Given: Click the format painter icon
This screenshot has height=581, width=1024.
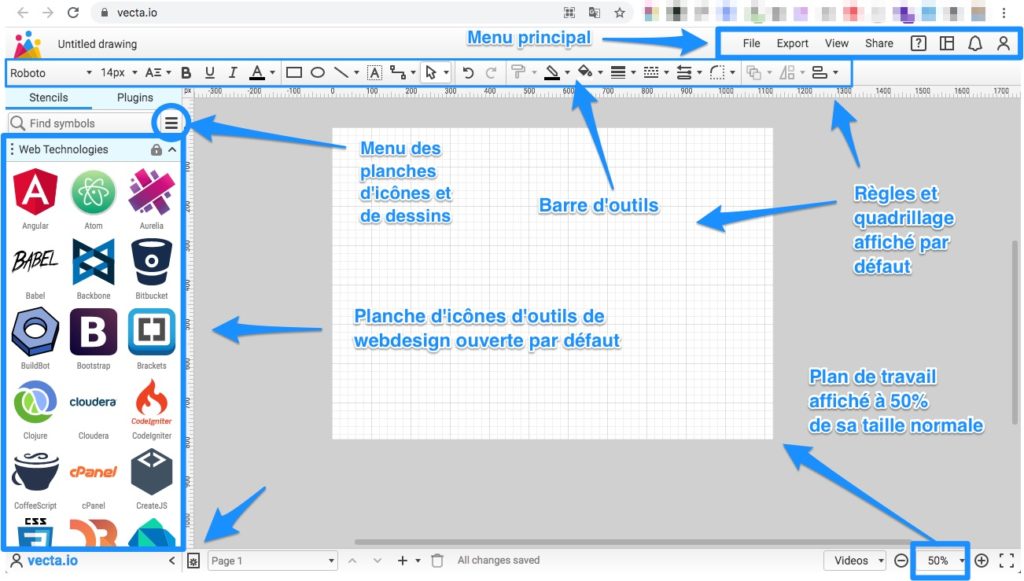Looking at the screenshot, I should click(518, 72).
